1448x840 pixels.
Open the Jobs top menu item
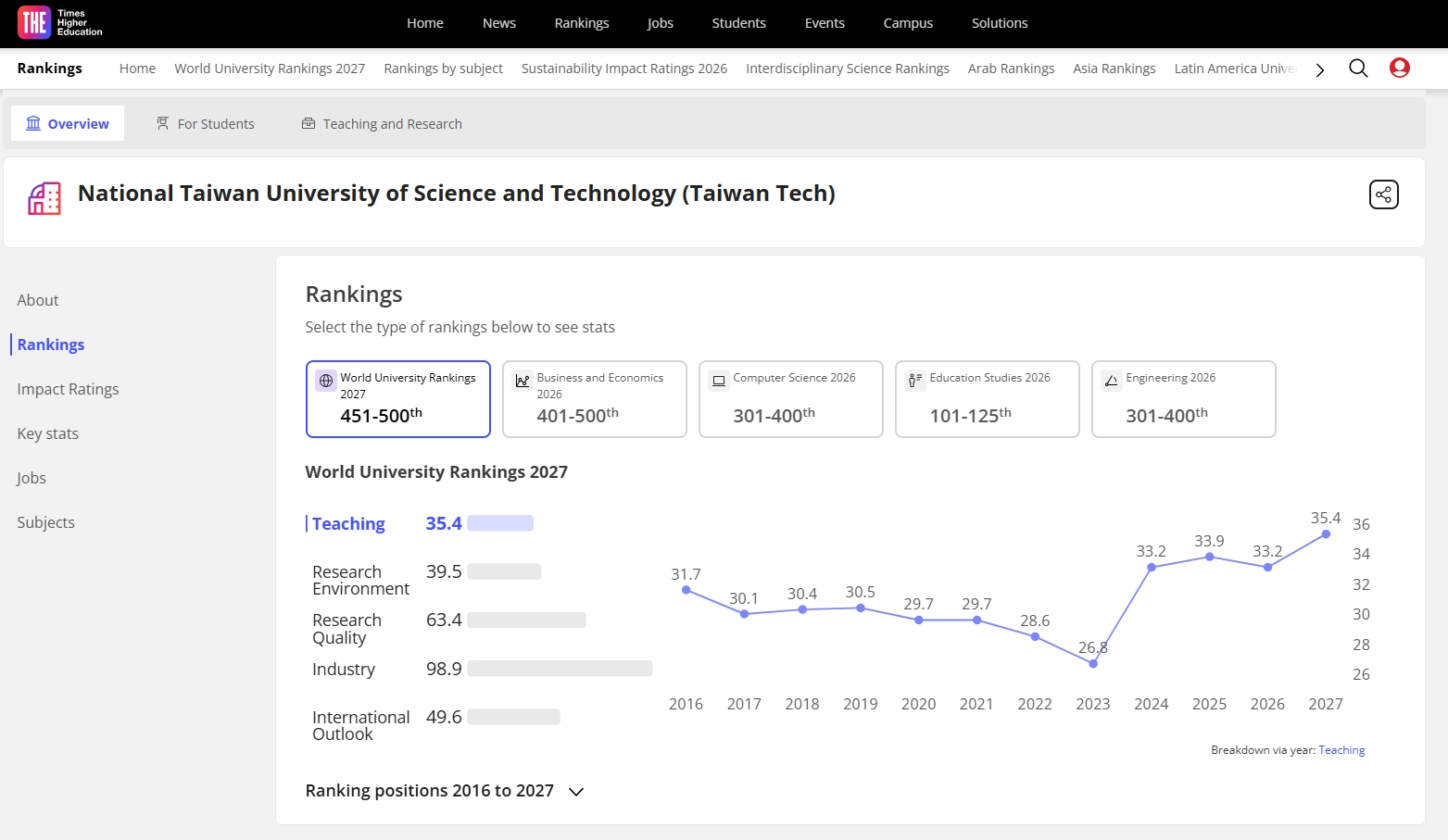tap(661, 23)
